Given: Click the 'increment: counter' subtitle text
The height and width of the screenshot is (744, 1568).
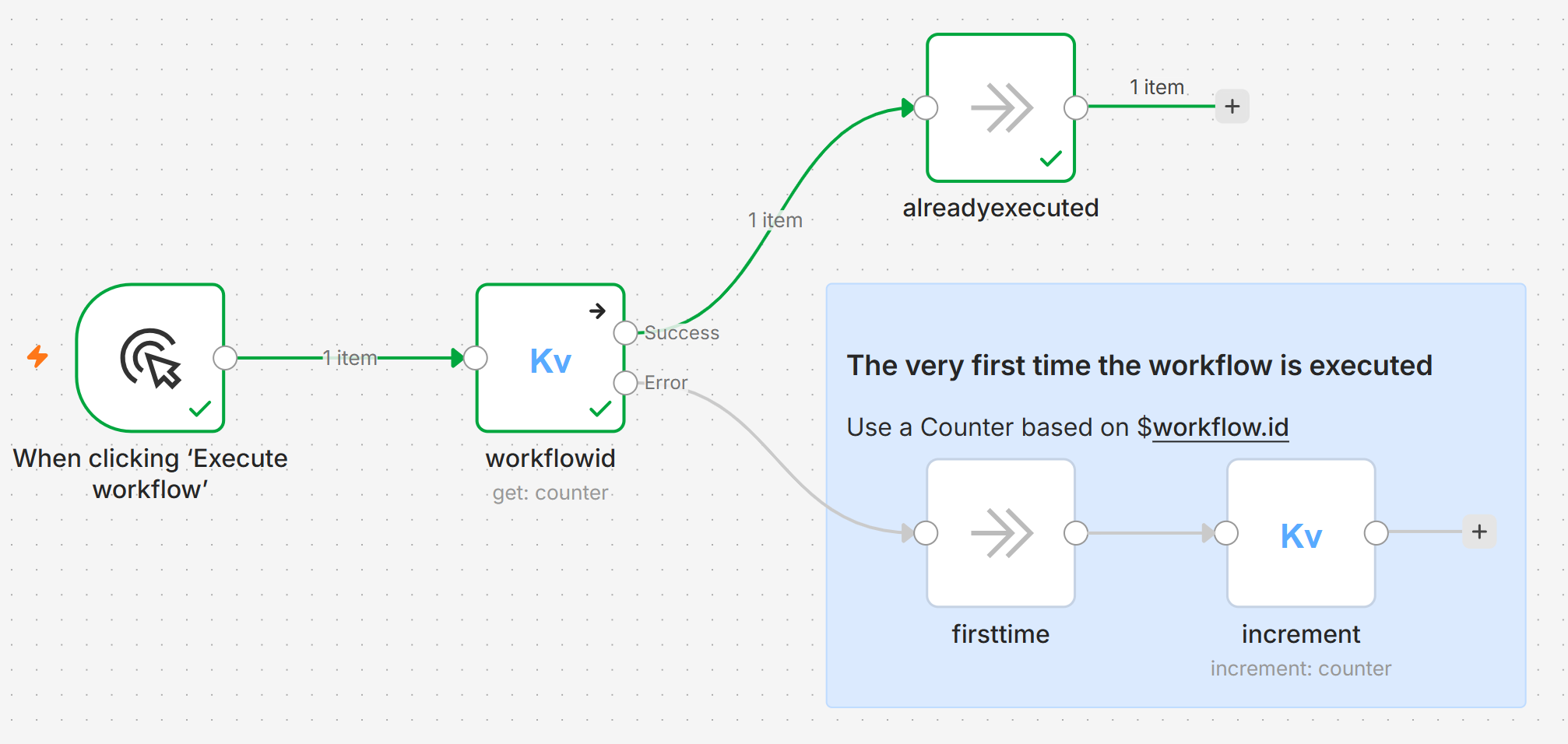Looking at the screenshot, I should click(1301, 669).
